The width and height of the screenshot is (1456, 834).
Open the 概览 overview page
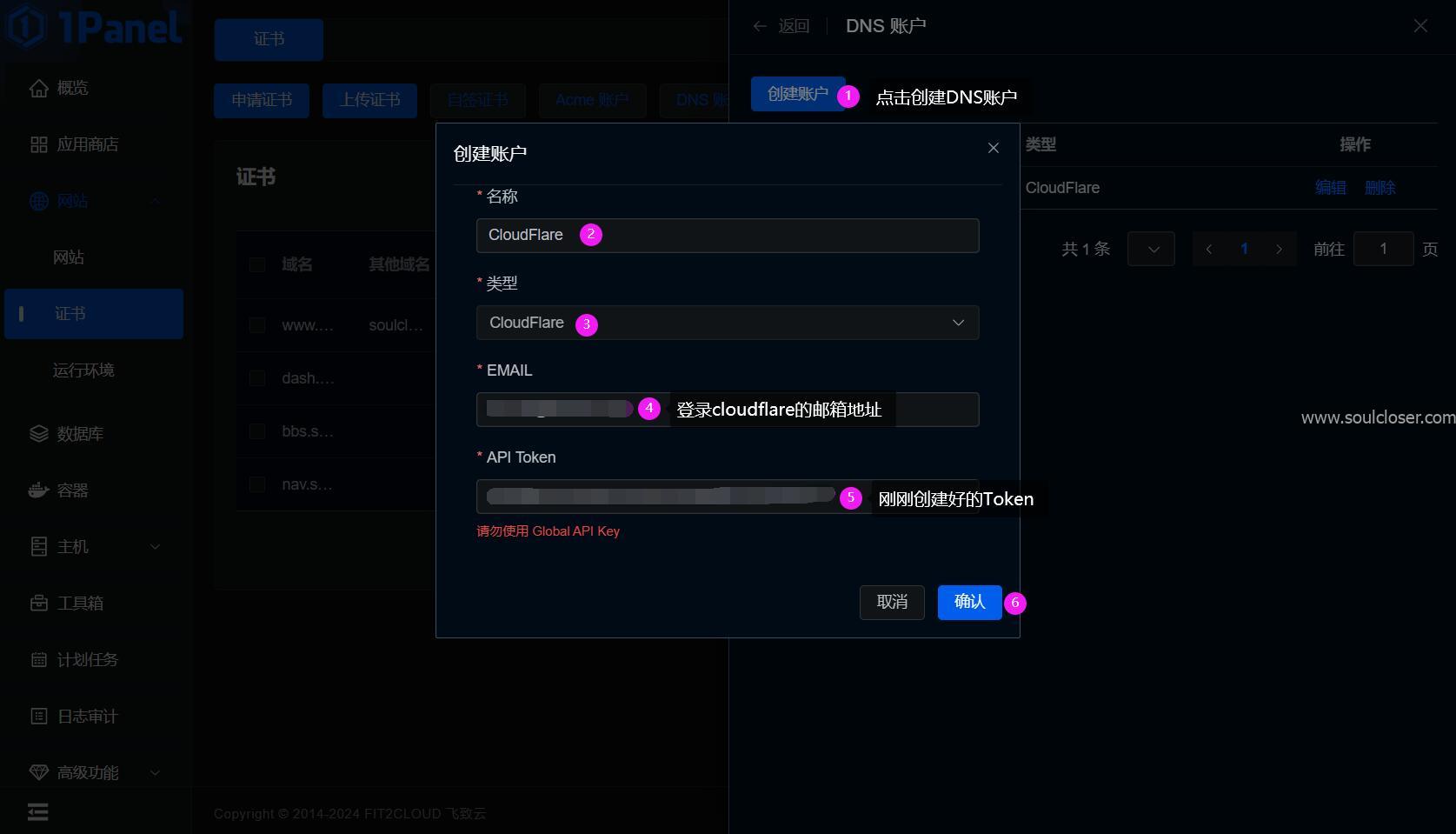[59, 88]
